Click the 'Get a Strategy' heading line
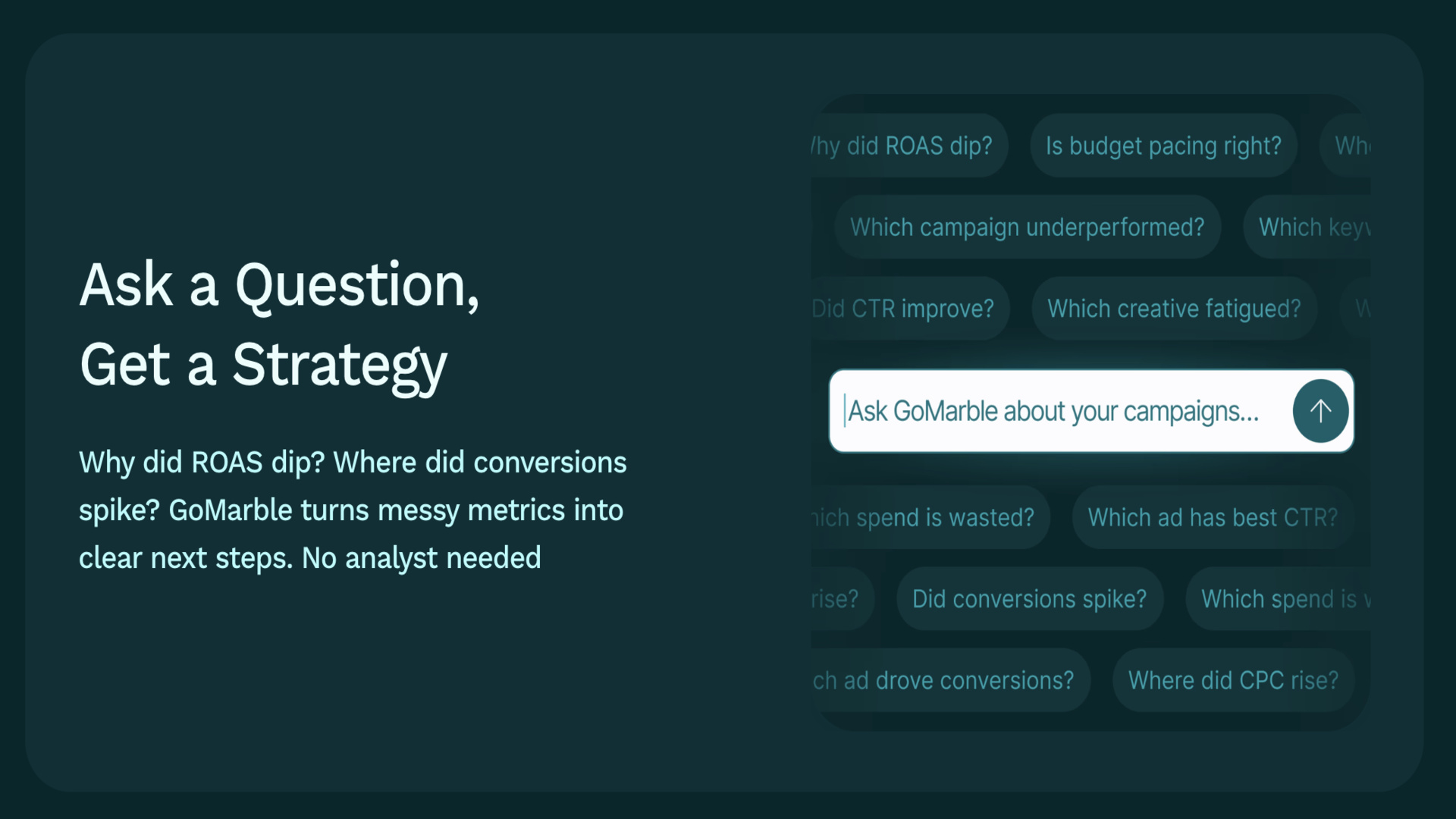The width and height of the screenshot is (1456, 819). (x=264, y=366)
